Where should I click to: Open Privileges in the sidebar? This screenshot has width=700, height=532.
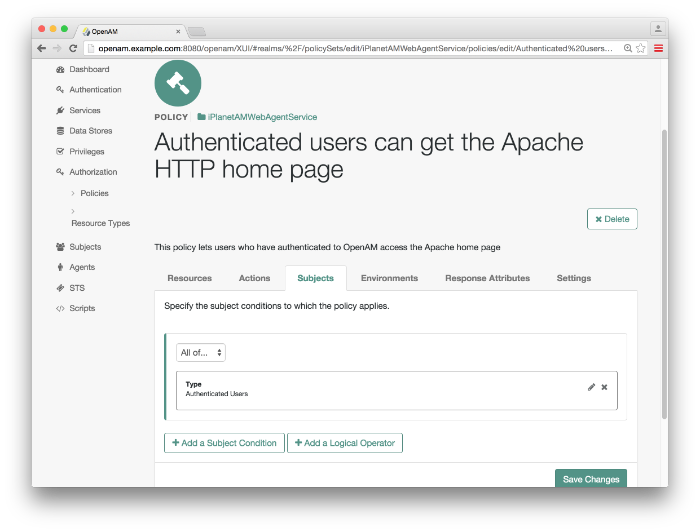(x=87, y=152)
